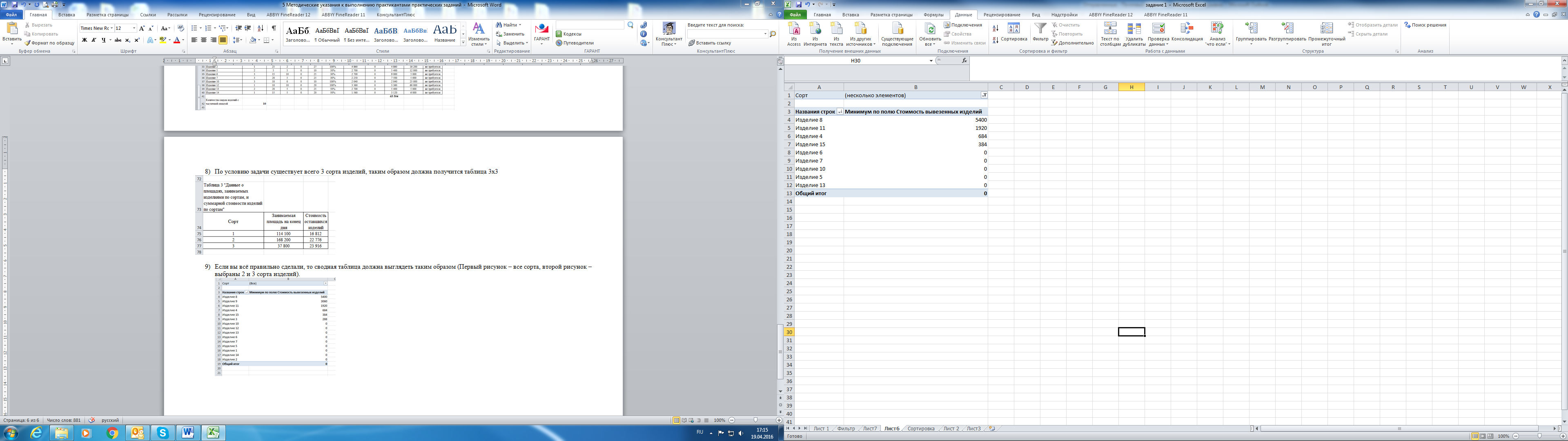Toggle justify alignment in Word
The image size is (1568, 441).
tap(223, 40)
